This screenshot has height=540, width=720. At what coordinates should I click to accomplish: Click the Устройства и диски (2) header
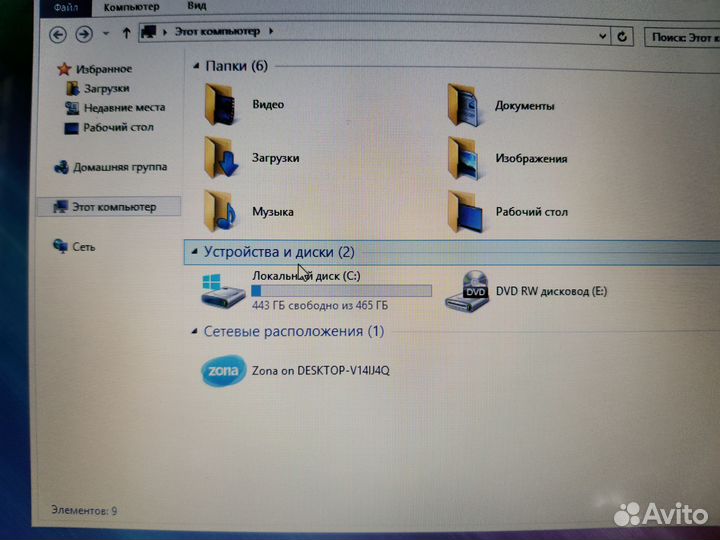pyautogui.click(x=279, y=252)
